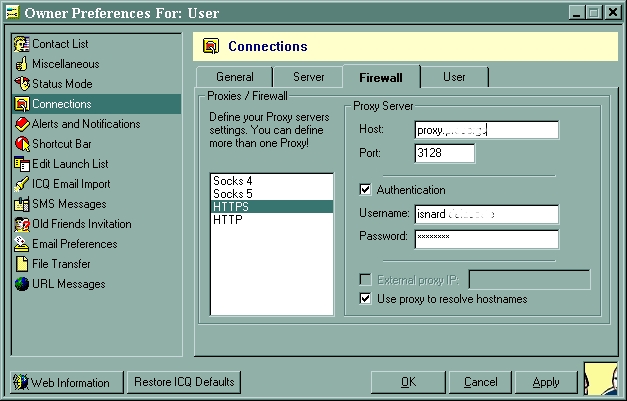Click the Status Mode icon
The width and height of the screenshot is (627, 401).
coord(22,84)
